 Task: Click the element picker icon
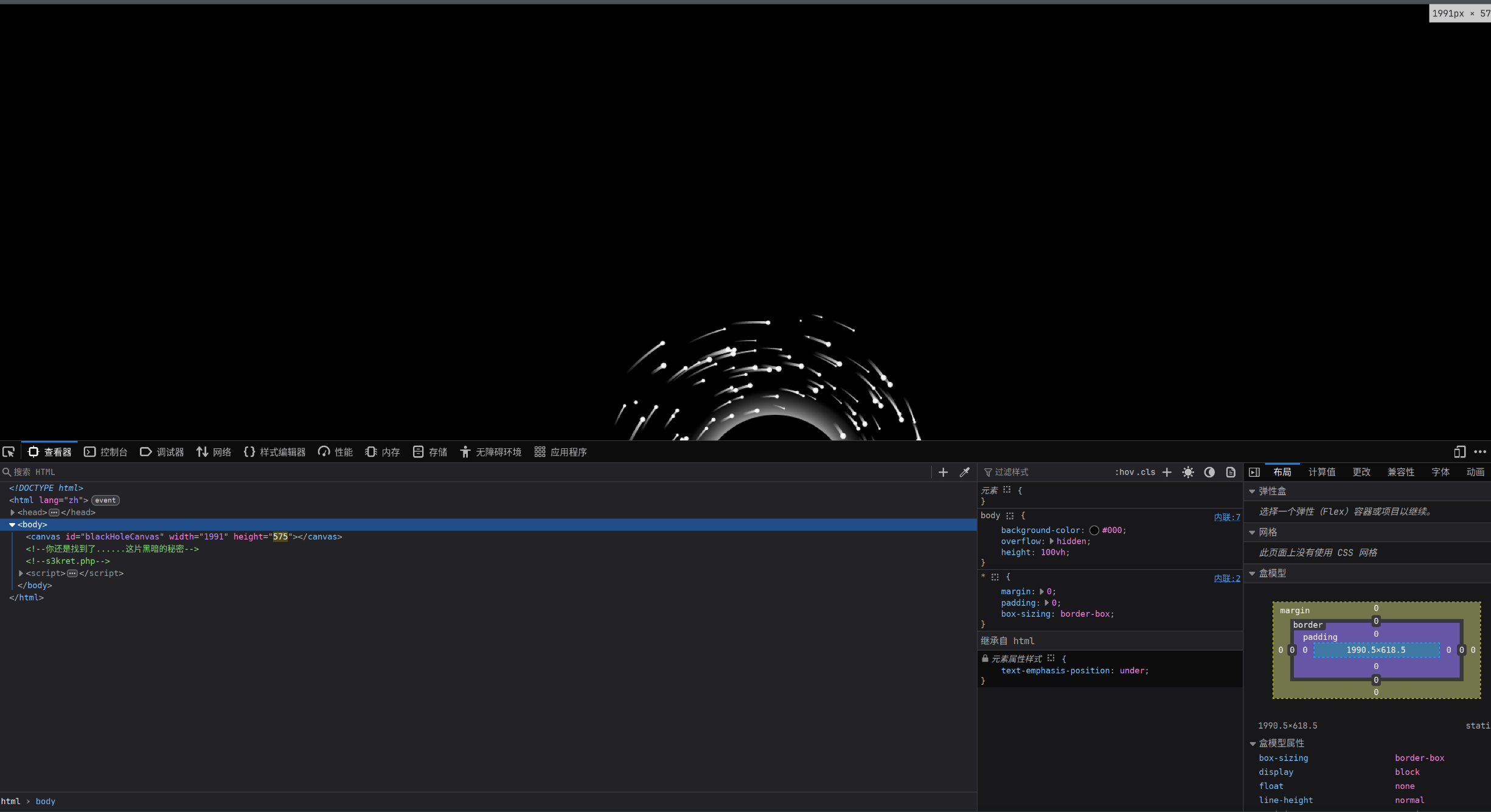(9, 452)
